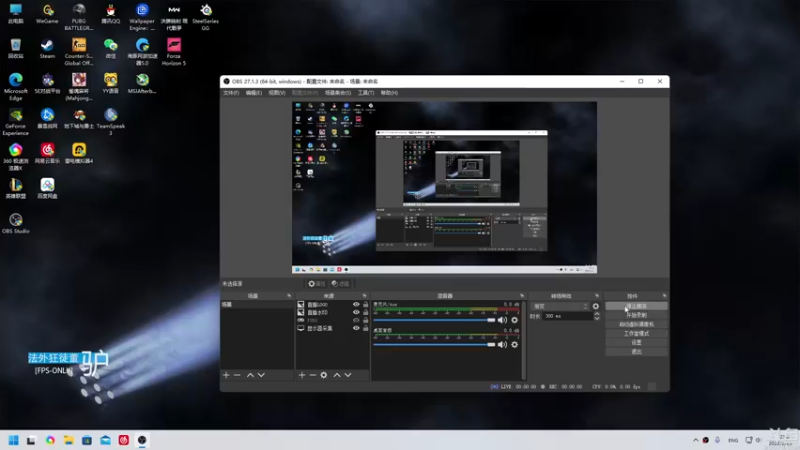This screenshot has height=450, width=800.
Task: Decrease transition duration with down arrow
Action: (x=597, y=318)
